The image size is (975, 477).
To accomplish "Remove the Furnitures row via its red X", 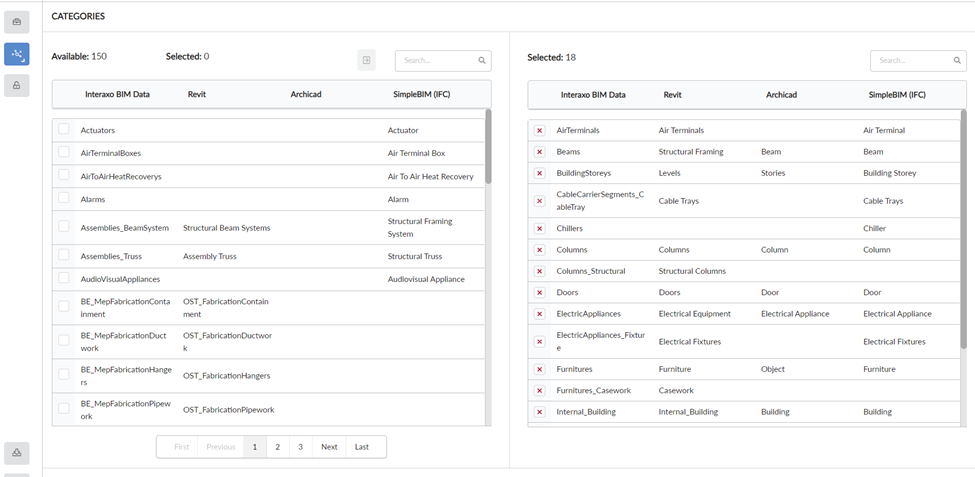I will click(x=540, y=369).
